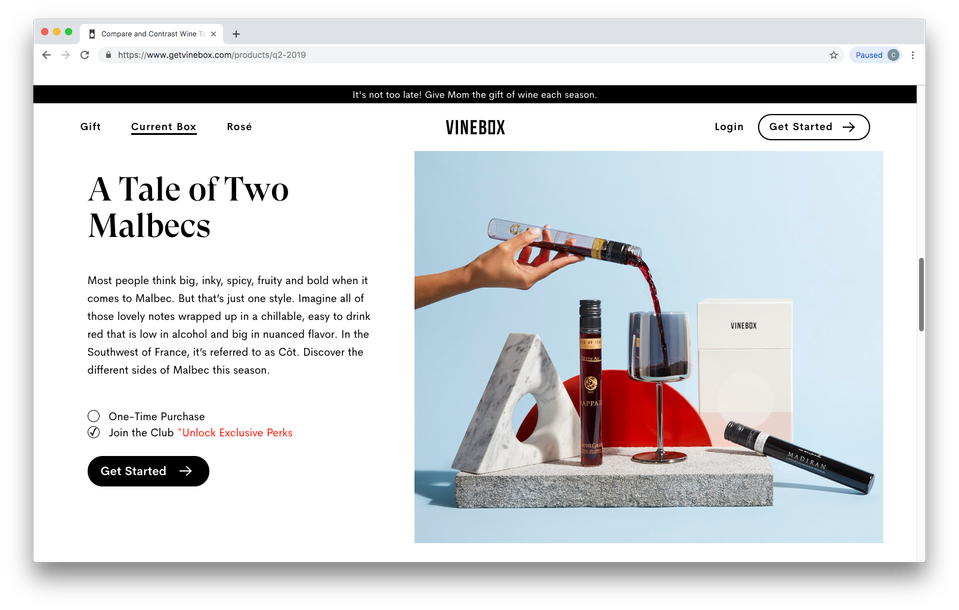Reload the page with the refresh icon
959x610 pixels.
(85, 55)
